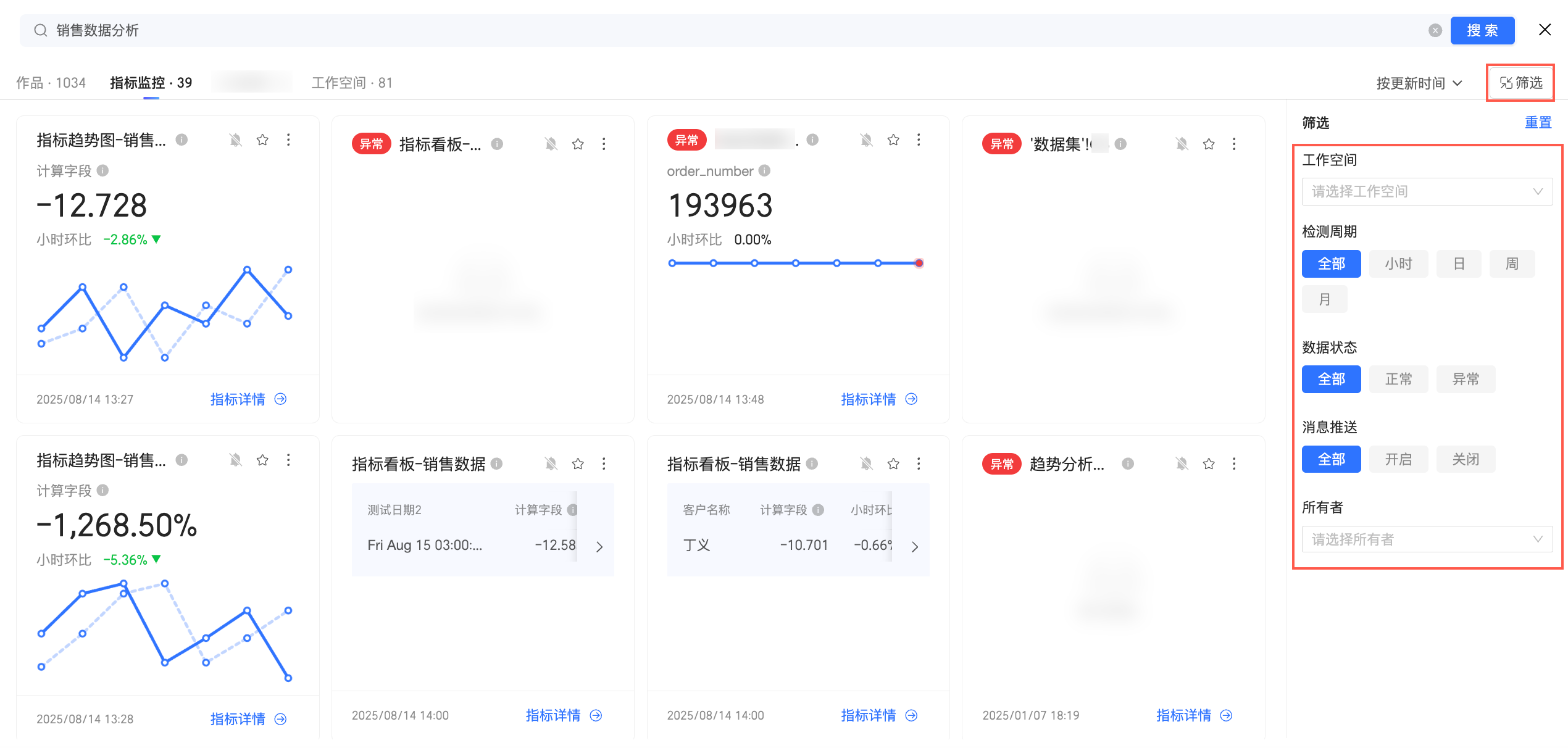Open three-dot menu on -1,268.50% card

pyautogui.click(x=288, y=460)
